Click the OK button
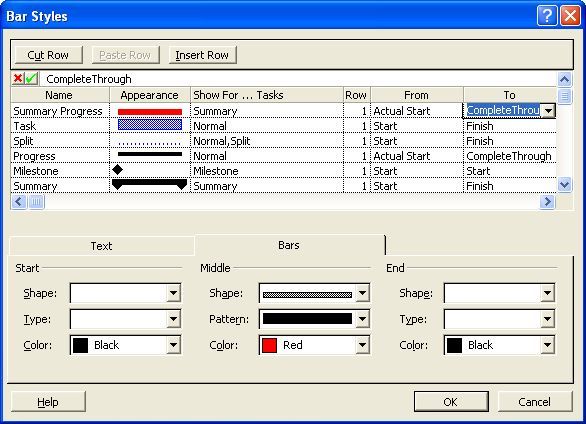This screenshot has width=586, height=424. point(451,402)
